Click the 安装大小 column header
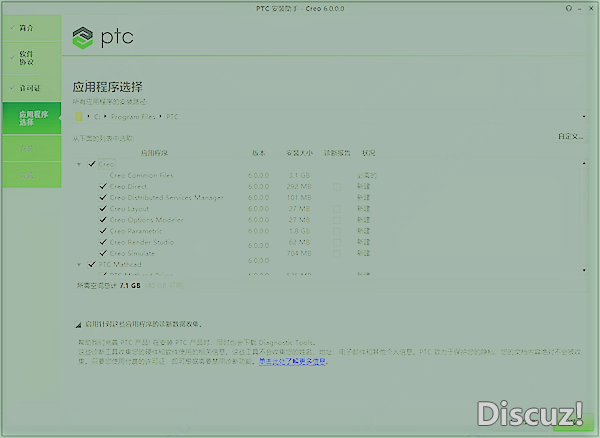Viewport: 600px width, 438px height. [x=299, y=153]
